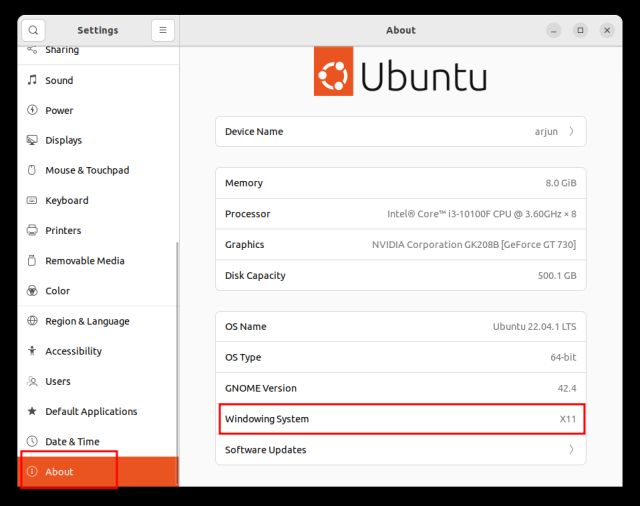640x506 pixels.
Task: Click the Memory row label
Action: pyautogui.click(x=244, y=183)
